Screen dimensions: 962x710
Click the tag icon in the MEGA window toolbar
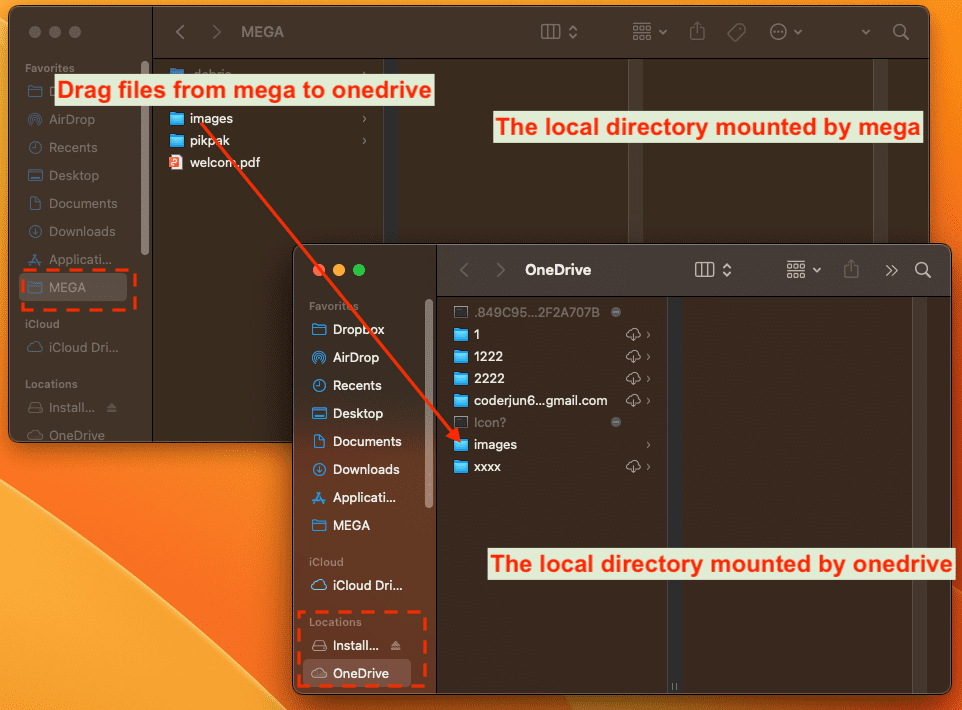point(736,32)
